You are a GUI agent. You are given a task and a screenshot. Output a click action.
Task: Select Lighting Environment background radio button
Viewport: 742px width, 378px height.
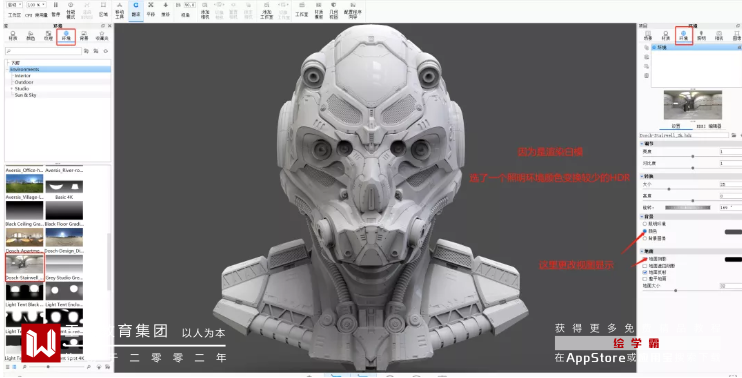645,224
